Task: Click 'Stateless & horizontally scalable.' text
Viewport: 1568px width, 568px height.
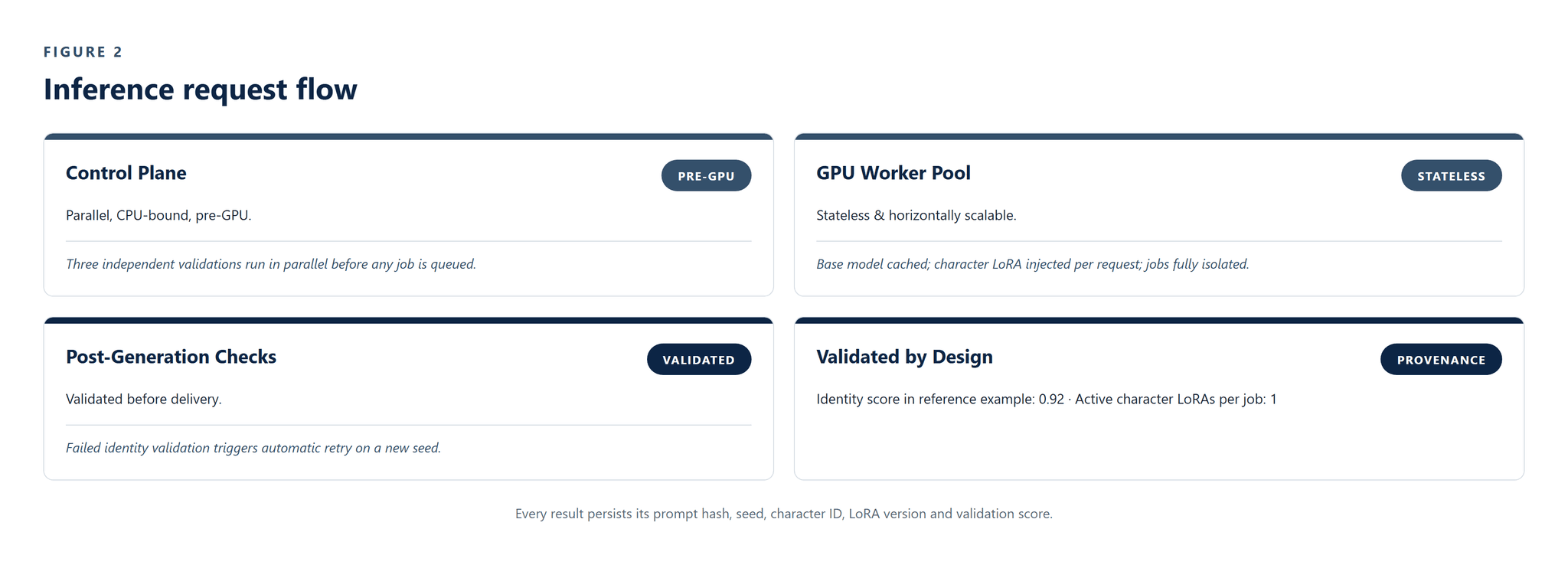Action: 916,215
